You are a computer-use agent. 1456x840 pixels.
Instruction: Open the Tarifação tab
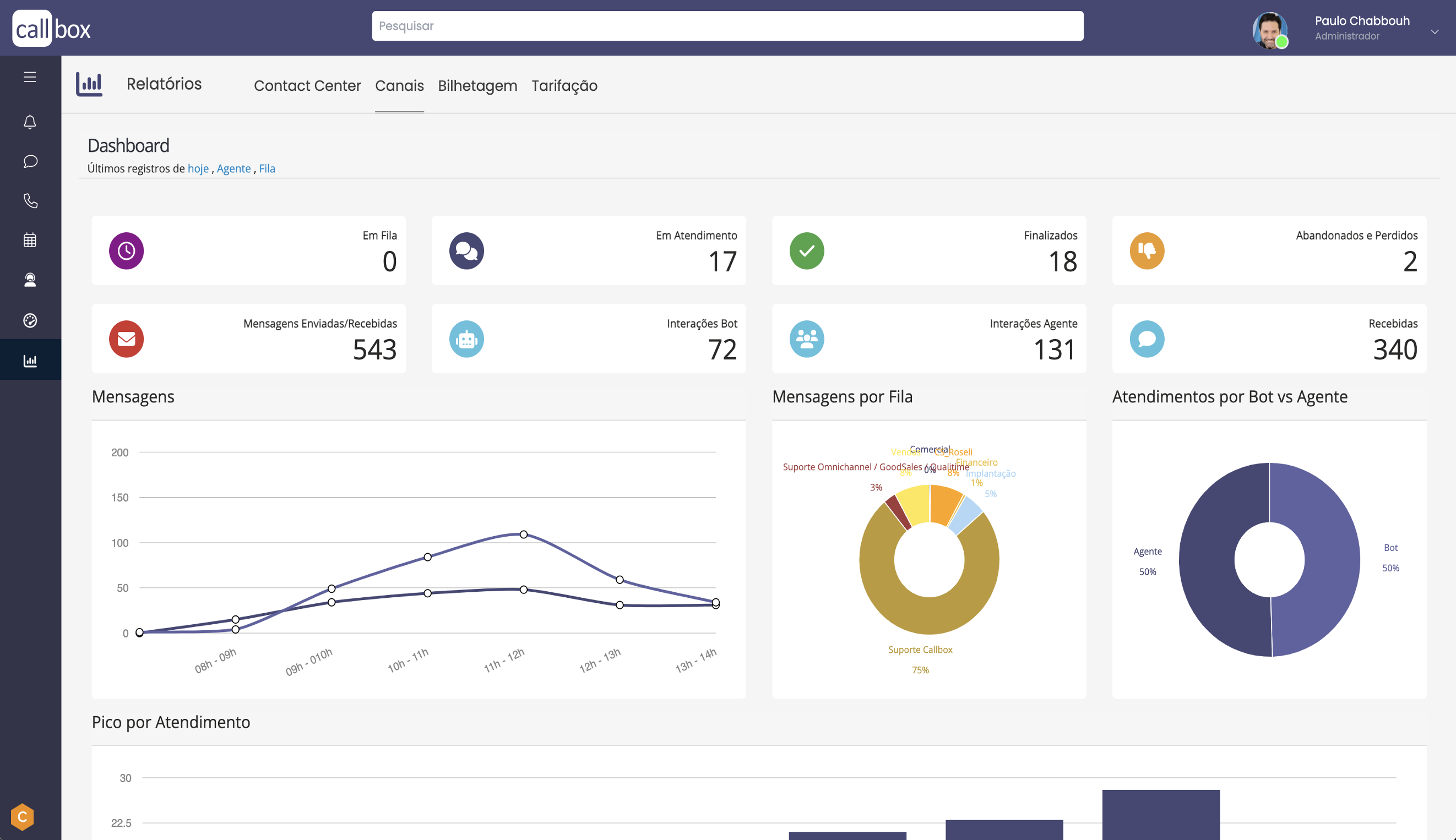click(564, 85)
